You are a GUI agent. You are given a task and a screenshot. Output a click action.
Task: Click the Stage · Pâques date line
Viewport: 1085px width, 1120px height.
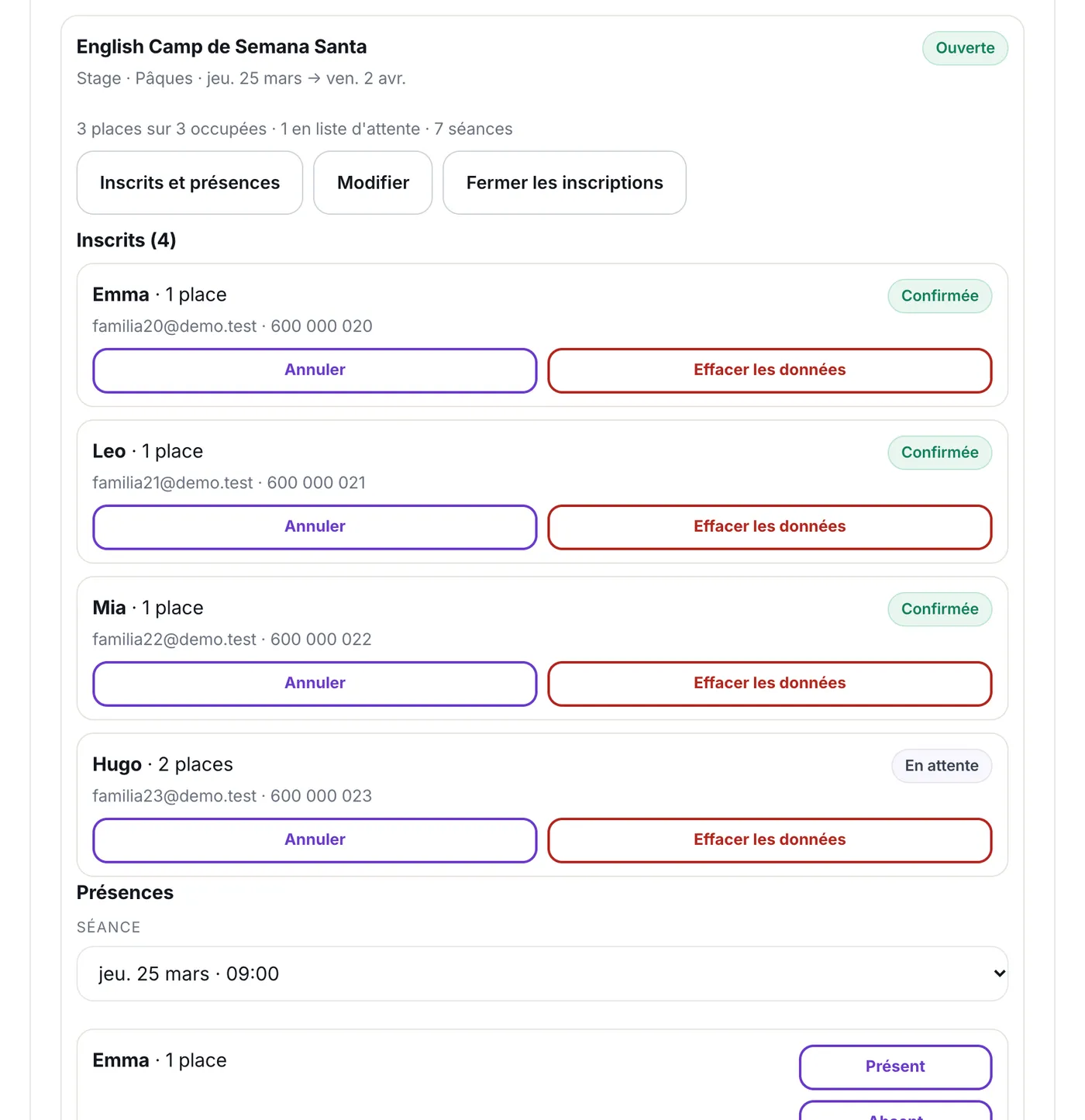[x=241, y=78]
